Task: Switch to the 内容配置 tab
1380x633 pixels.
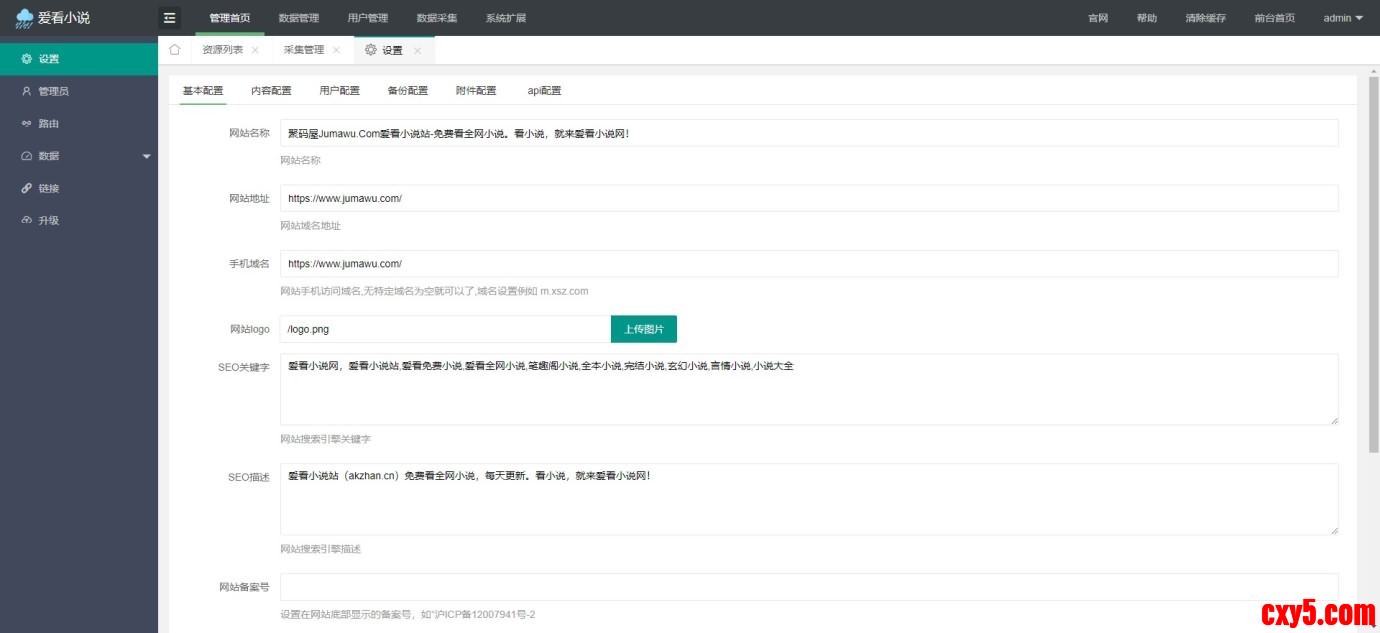Action: click(x=271, y=90)
